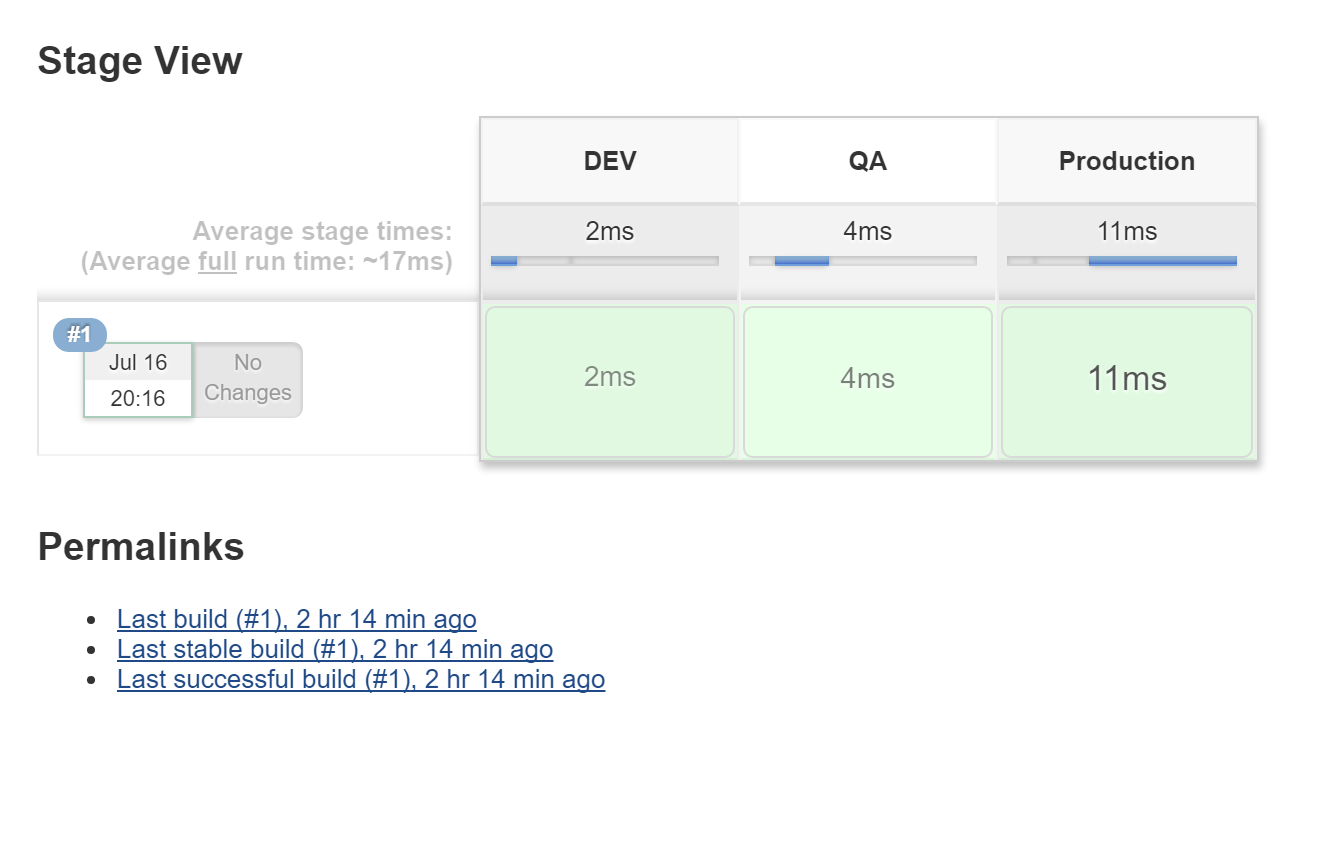Open the Last stable build (#1) link
Screen dimensions: 1338x865
click(334, 649)
